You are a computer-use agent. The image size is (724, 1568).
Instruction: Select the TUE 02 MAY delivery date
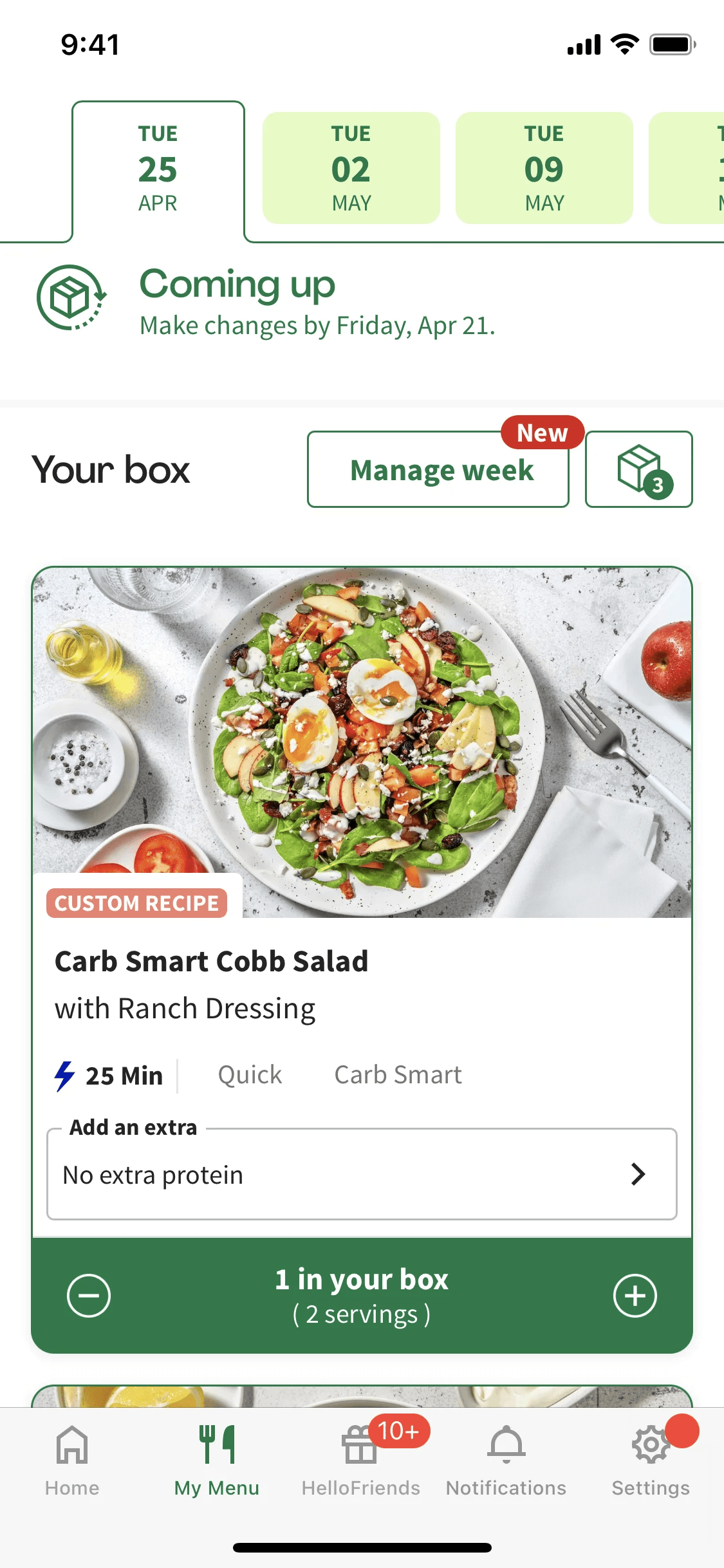[351, 168]
